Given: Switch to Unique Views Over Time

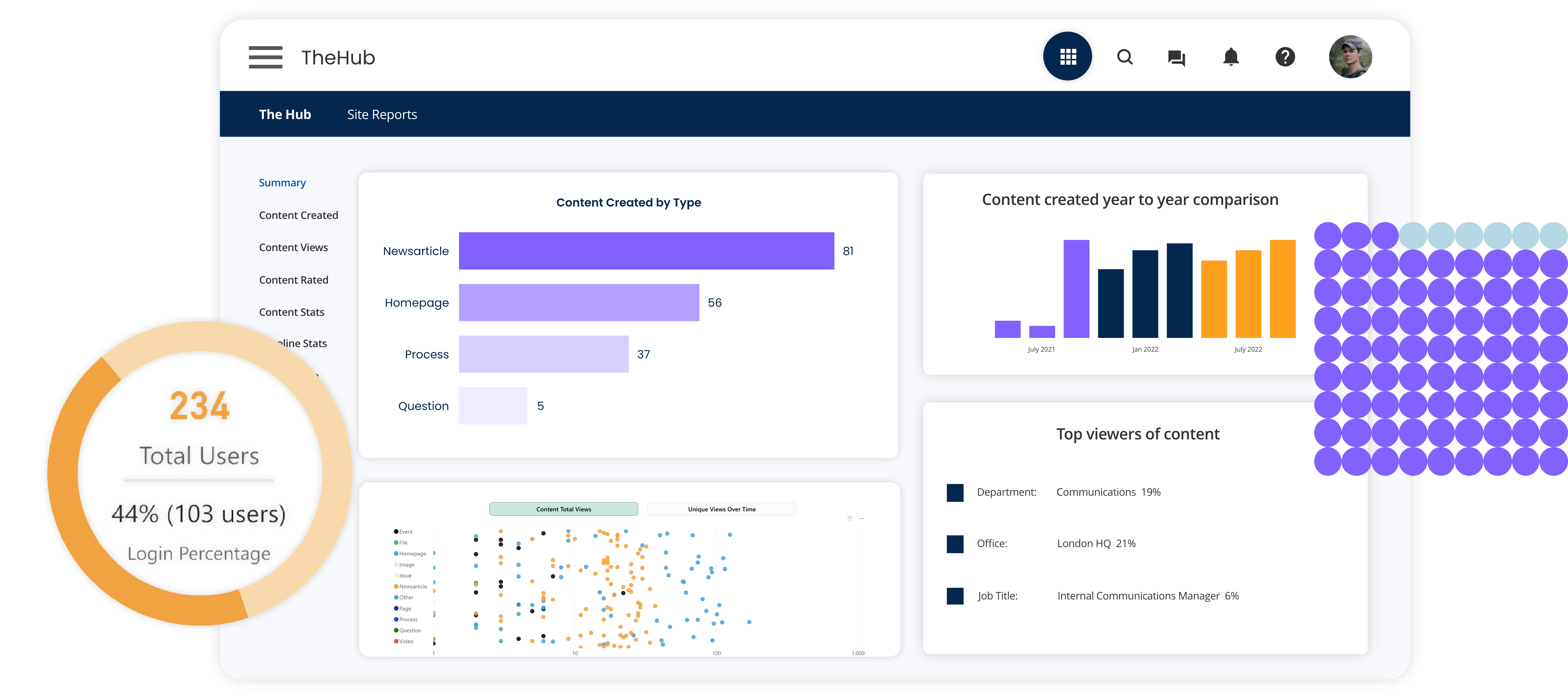Looking at the screenshot, I should pos(721,509).
